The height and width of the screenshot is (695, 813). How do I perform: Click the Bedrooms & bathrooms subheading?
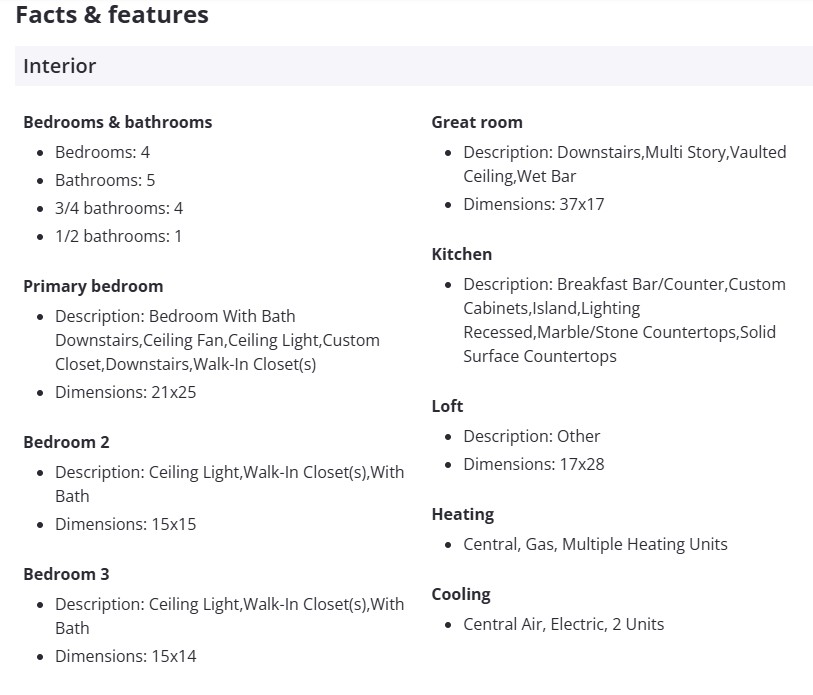click(x=117, y=122)
